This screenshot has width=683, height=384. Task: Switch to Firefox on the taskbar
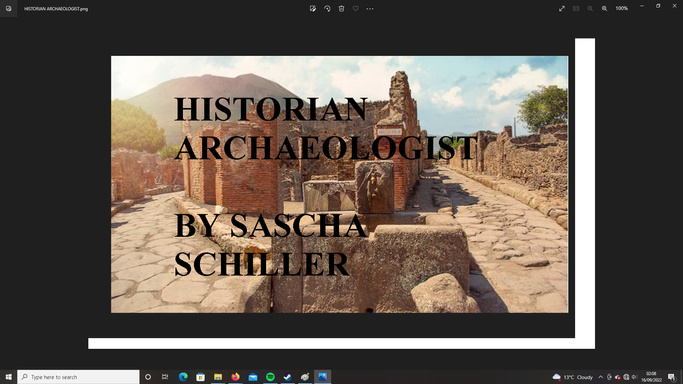coord(235,377)
